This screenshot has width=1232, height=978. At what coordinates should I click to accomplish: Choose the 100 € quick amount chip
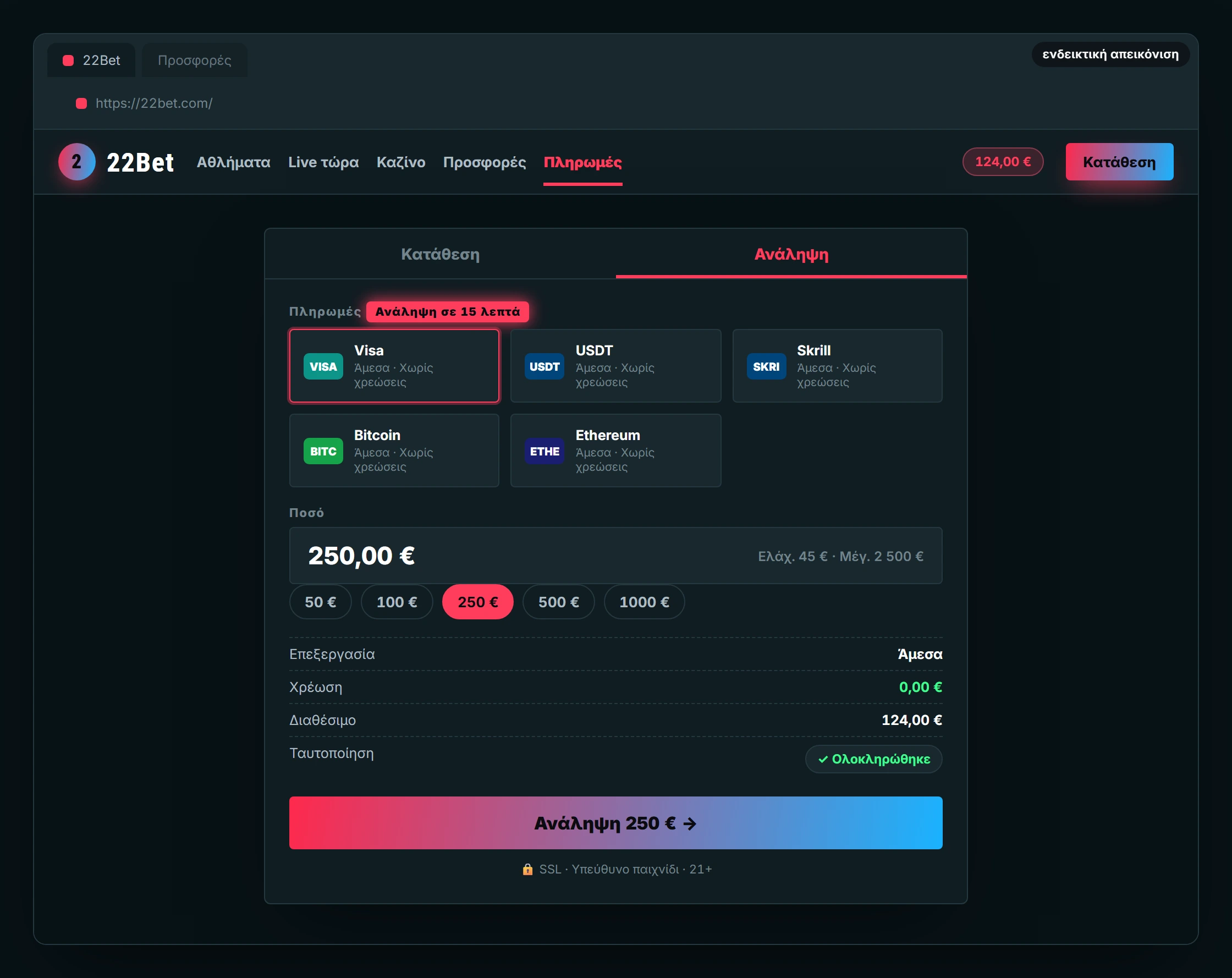coord(397,602)
